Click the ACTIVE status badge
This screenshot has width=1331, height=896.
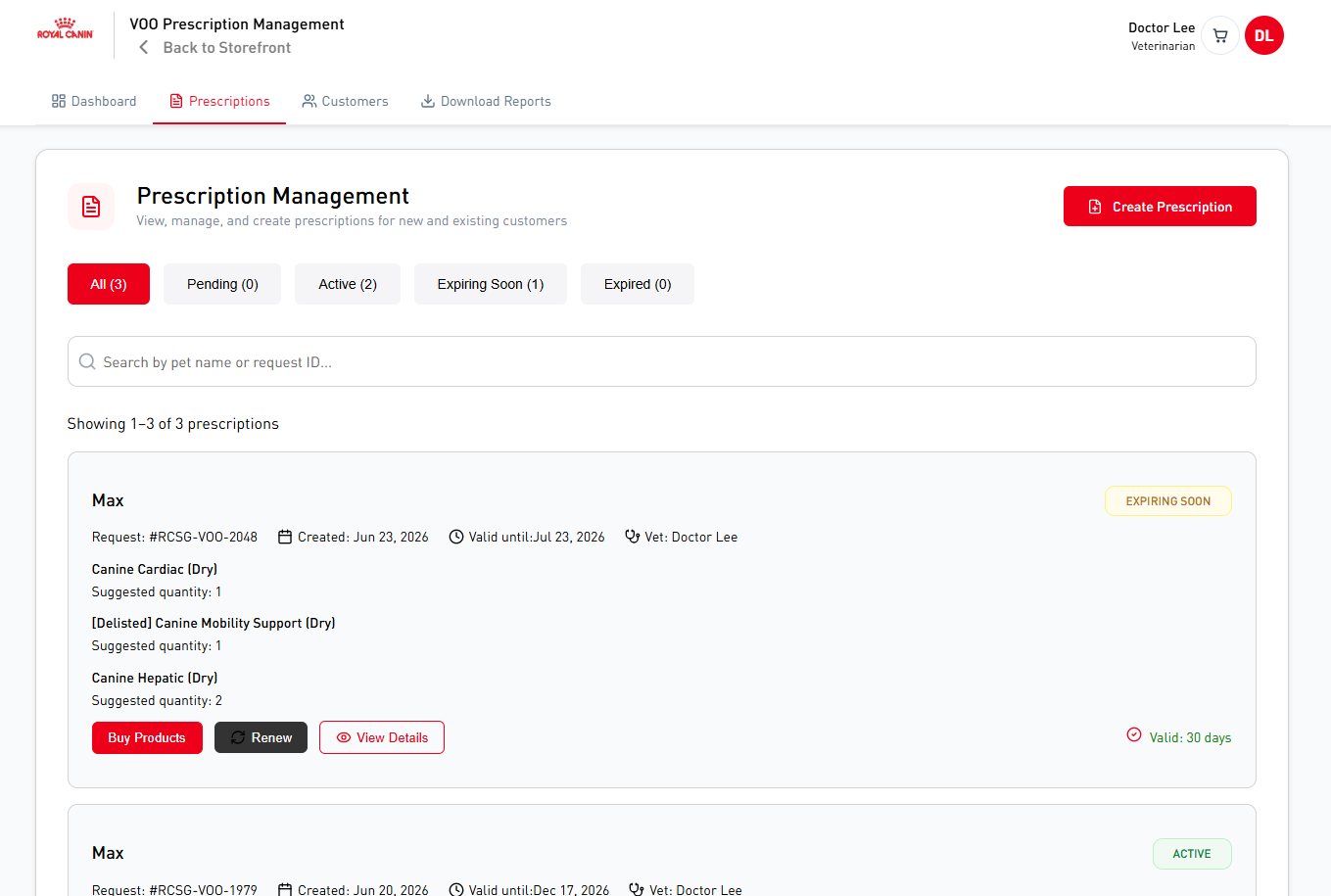click(1192, 854)
